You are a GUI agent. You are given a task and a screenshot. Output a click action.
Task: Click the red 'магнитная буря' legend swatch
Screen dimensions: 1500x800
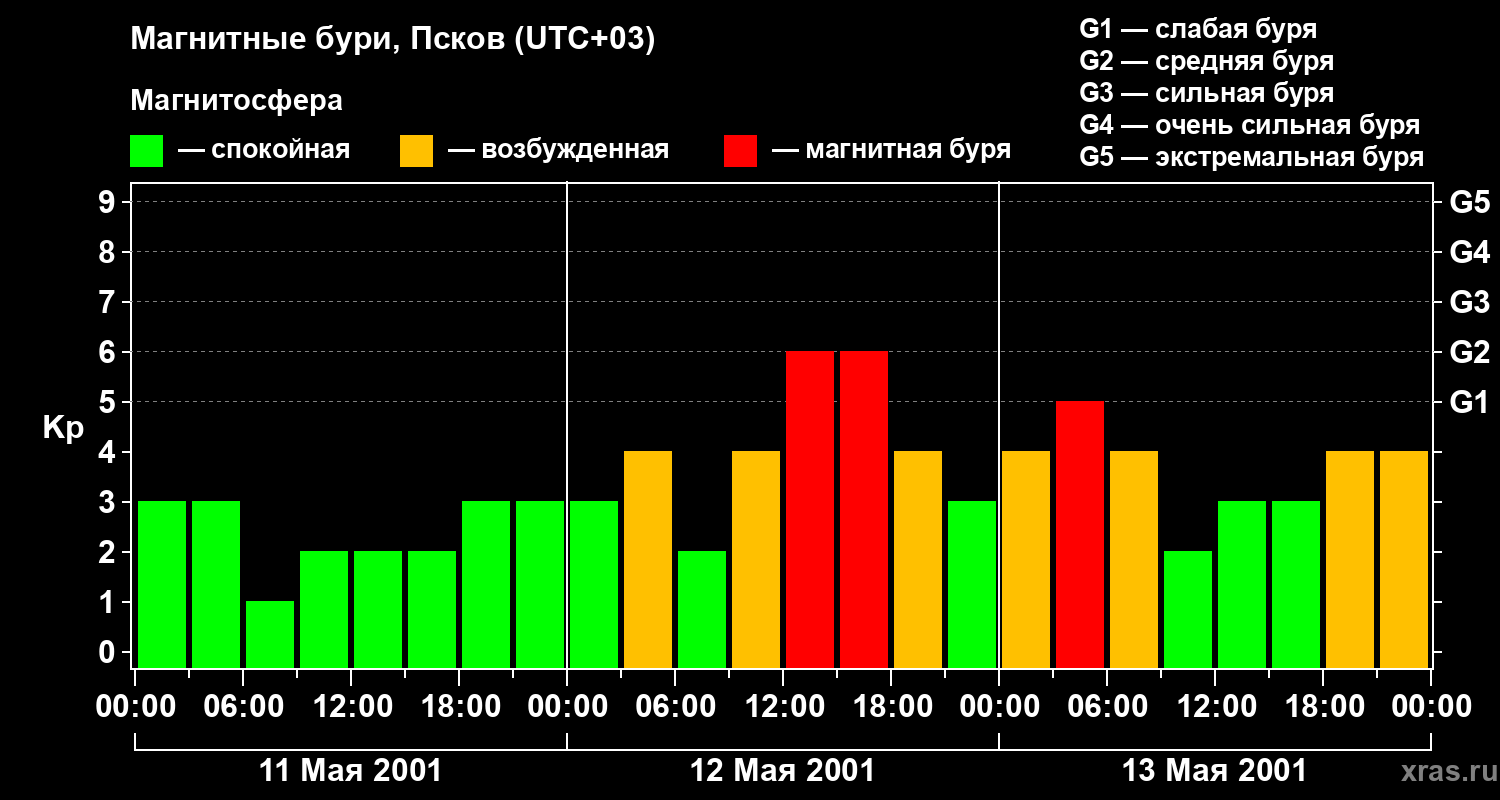740,150
